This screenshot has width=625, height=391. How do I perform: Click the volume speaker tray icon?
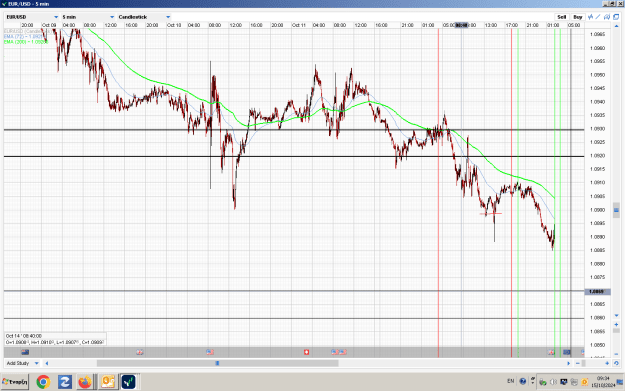pyautogui.click(x=553, y=382)
